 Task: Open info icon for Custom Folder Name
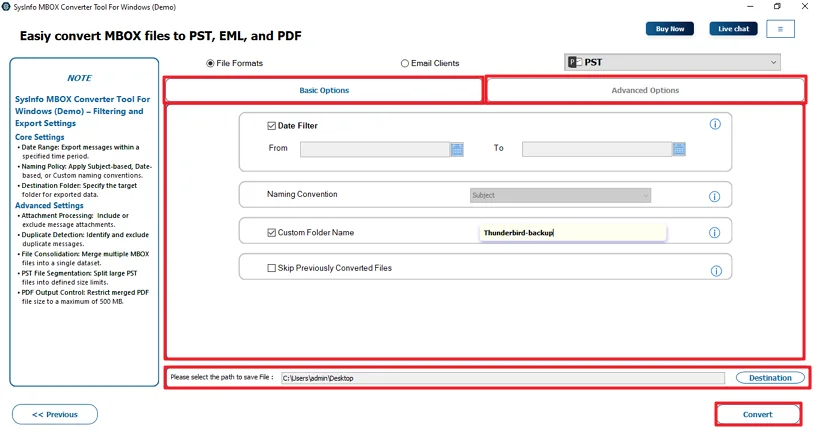(x=714, y=233)
